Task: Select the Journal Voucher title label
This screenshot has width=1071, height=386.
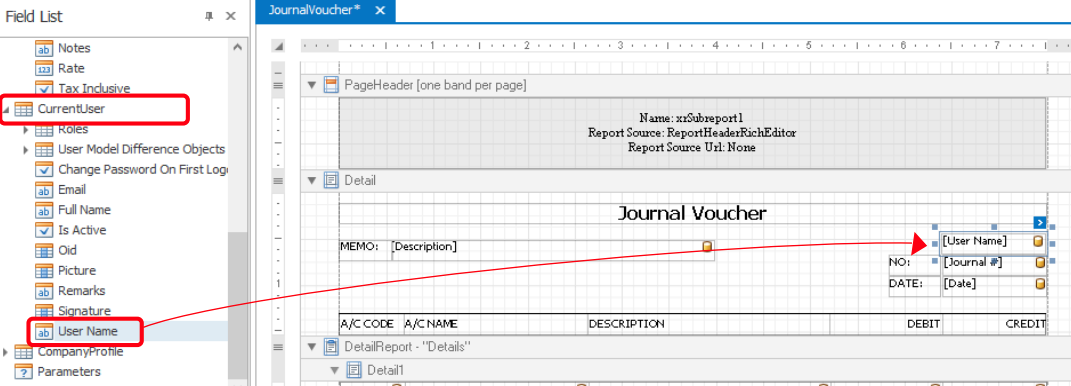Action: (x=692, y=213)
